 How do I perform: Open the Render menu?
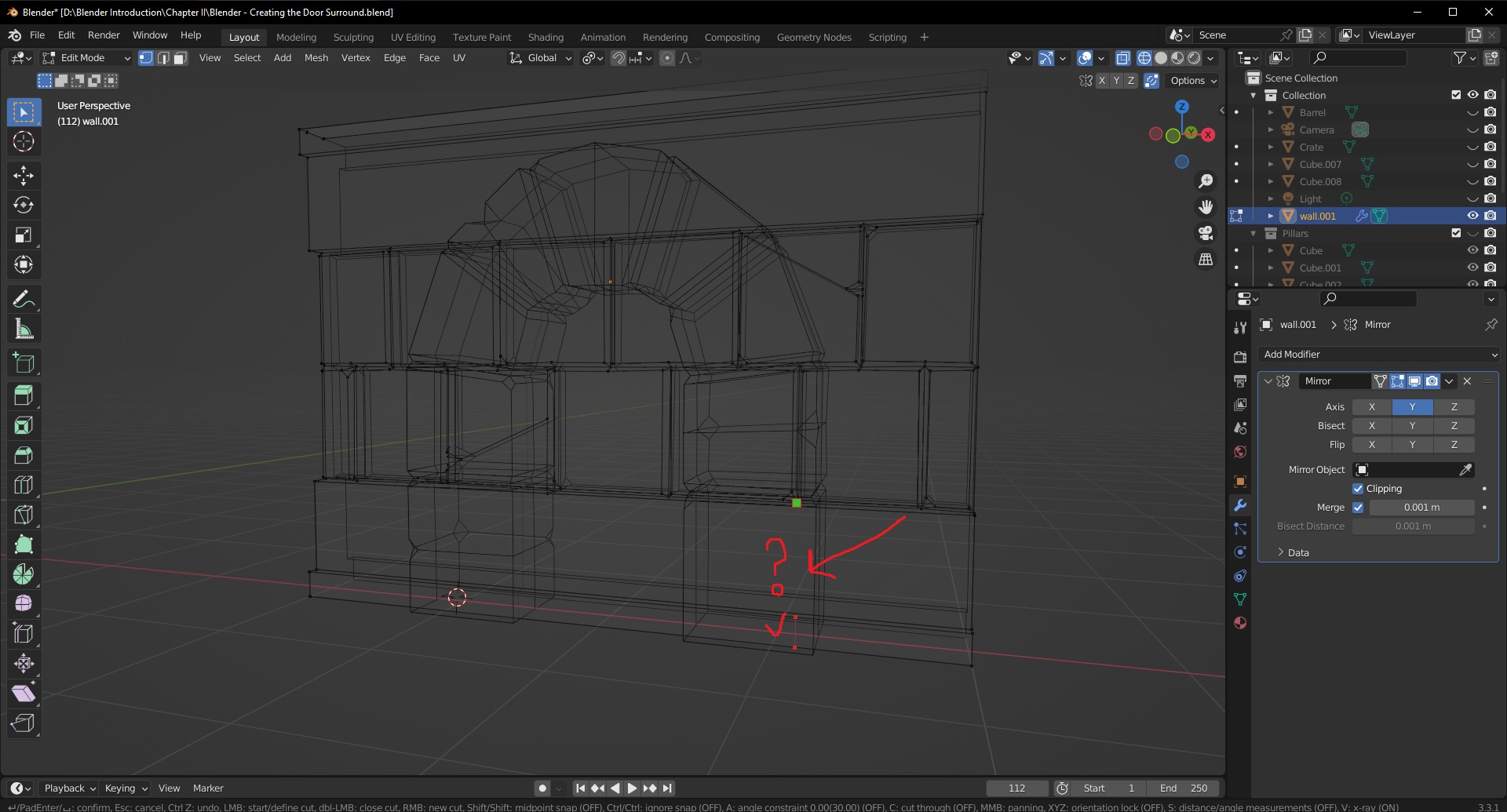[x=103, y=35]
